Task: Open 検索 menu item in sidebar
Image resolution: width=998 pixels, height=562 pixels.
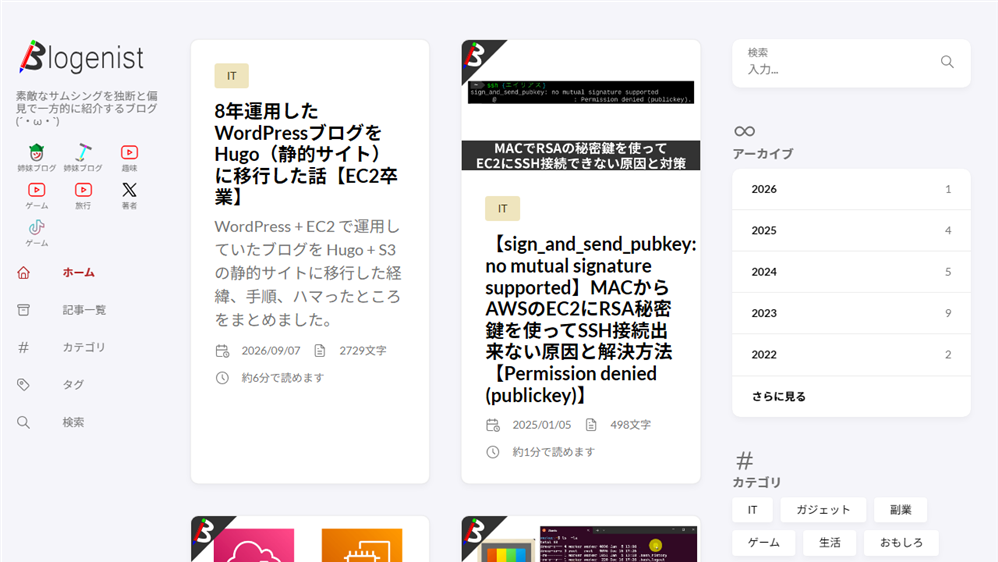Action: click(73, 422)
